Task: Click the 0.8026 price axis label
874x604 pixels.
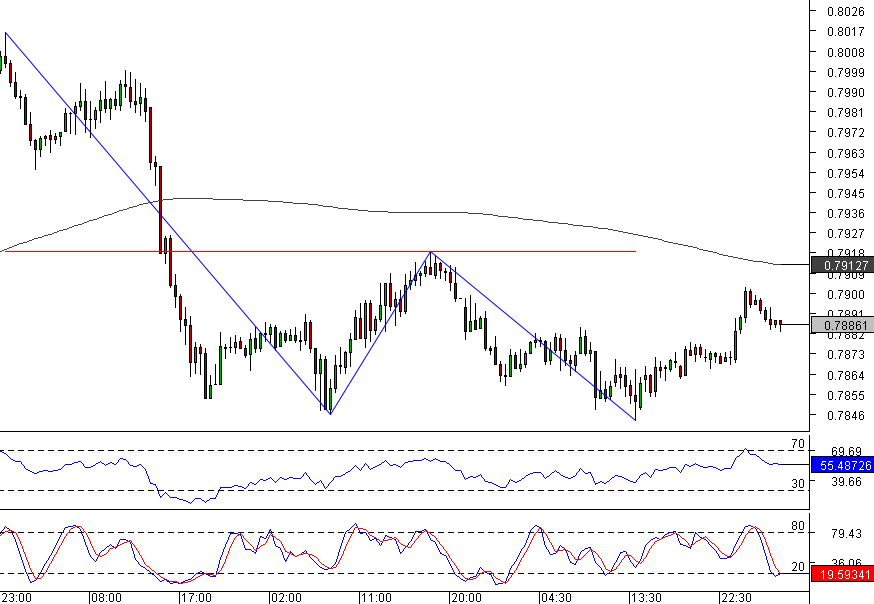Action: [x=846, y=12]
